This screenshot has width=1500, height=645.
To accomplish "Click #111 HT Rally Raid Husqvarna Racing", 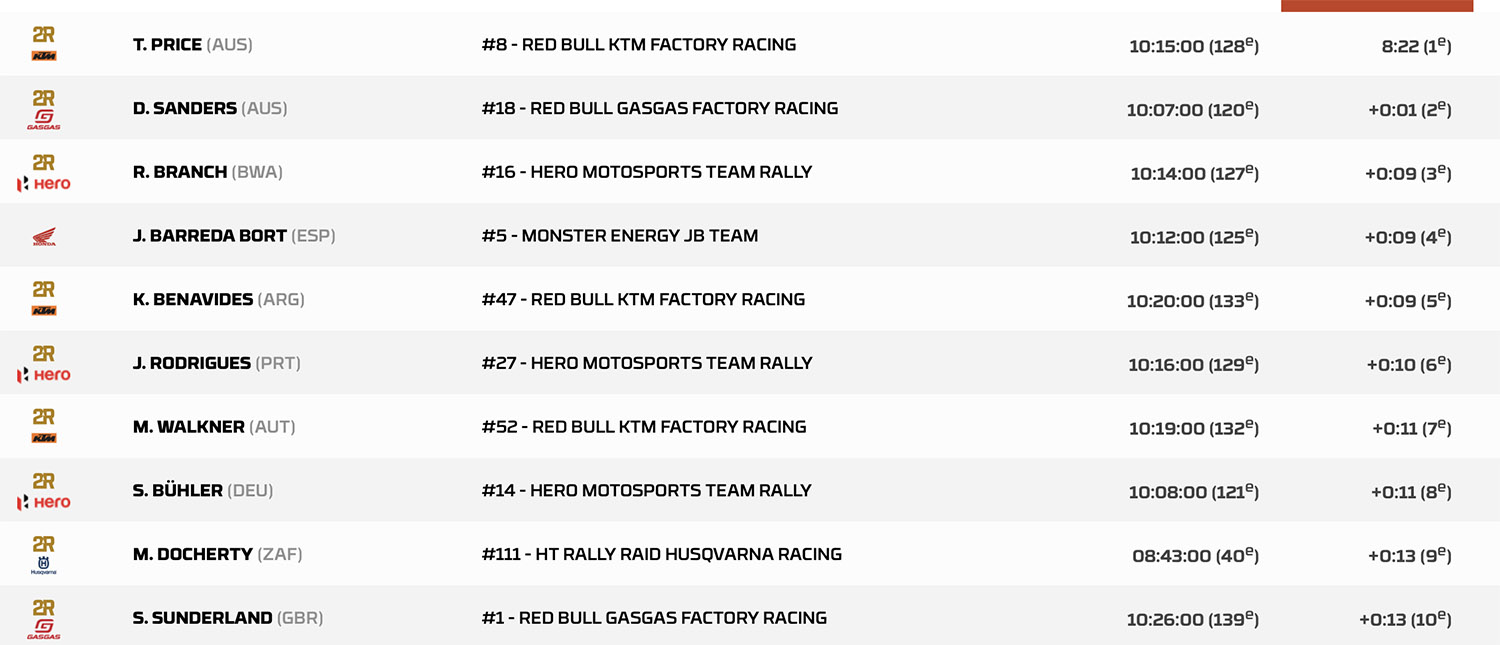I will [661, 555].
